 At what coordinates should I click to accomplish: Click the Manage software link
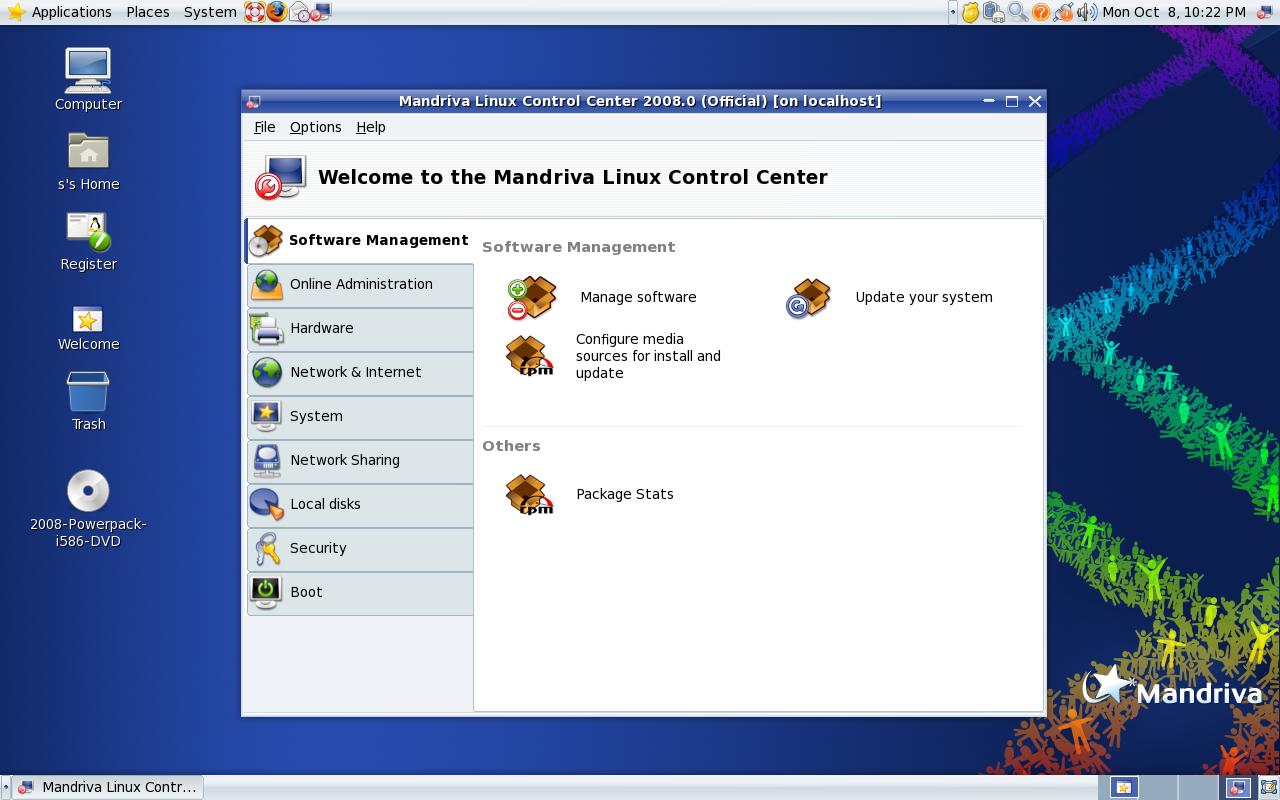click(x=638, y=297)
